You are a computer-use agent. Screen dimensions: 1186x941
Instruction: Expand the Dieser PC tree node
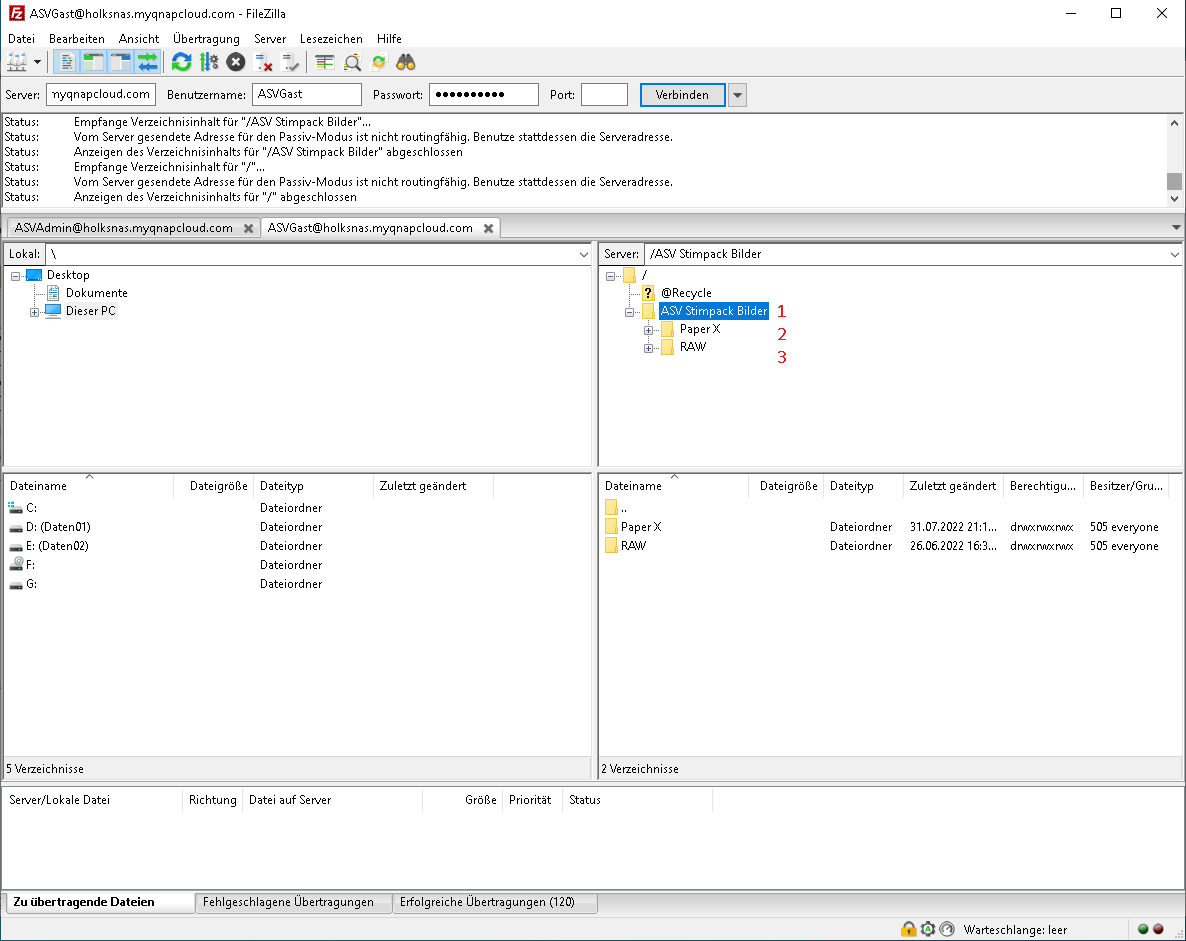point(34,312)
